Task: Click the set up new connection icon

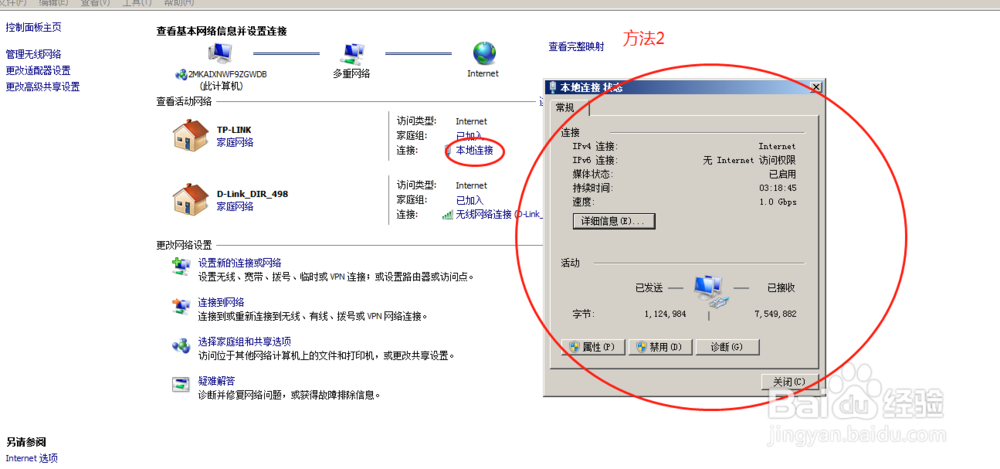Action: point(181,267)
